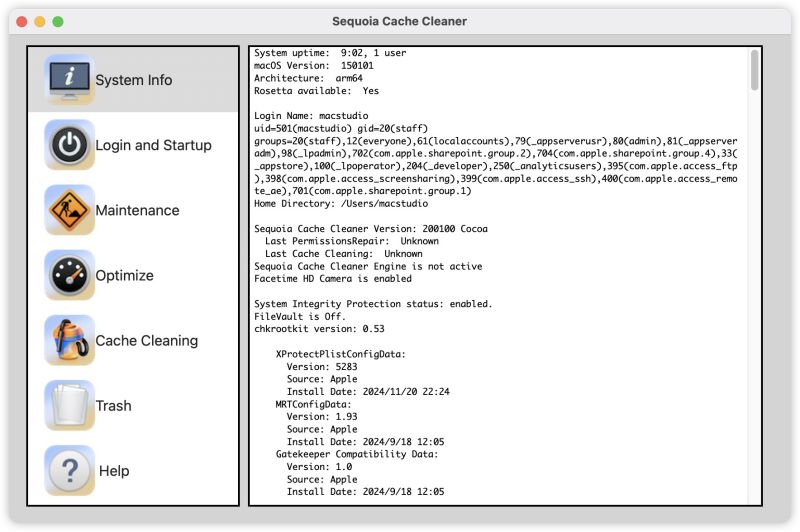This screenshot has height=532, width=800.
Task: Click the Login and Startup power icon
Action: tap(69, 145)
